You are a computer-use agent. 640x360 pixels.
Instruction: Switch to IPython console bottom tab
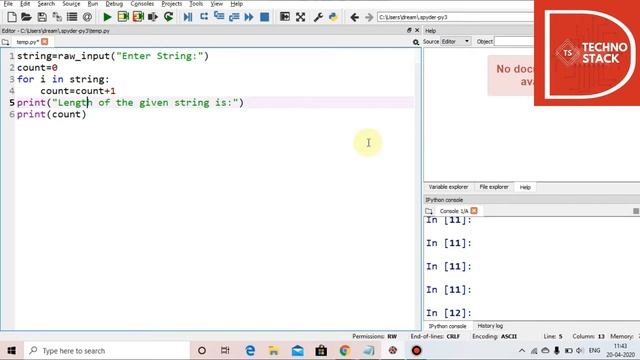pyautogui.click(x=447, y=326)
